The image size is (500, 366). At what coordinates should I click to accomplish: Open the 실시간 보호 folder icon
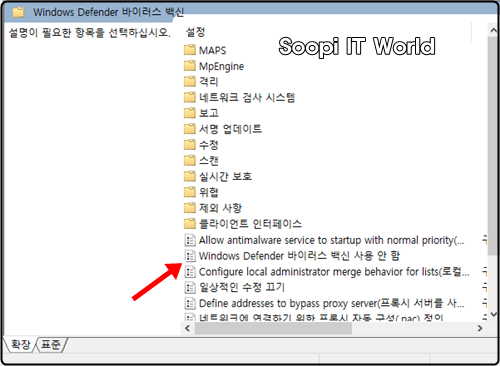(190, 176)
